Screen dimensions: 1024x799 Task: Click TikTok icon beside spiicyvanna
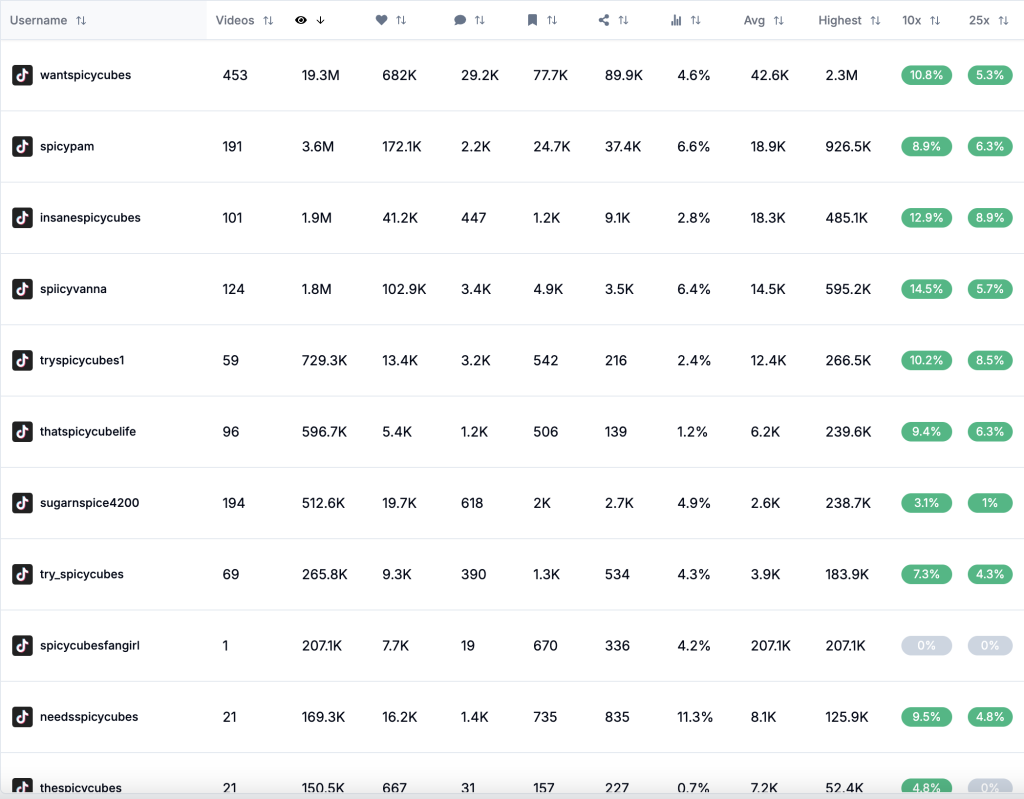[x=22, y=289]
